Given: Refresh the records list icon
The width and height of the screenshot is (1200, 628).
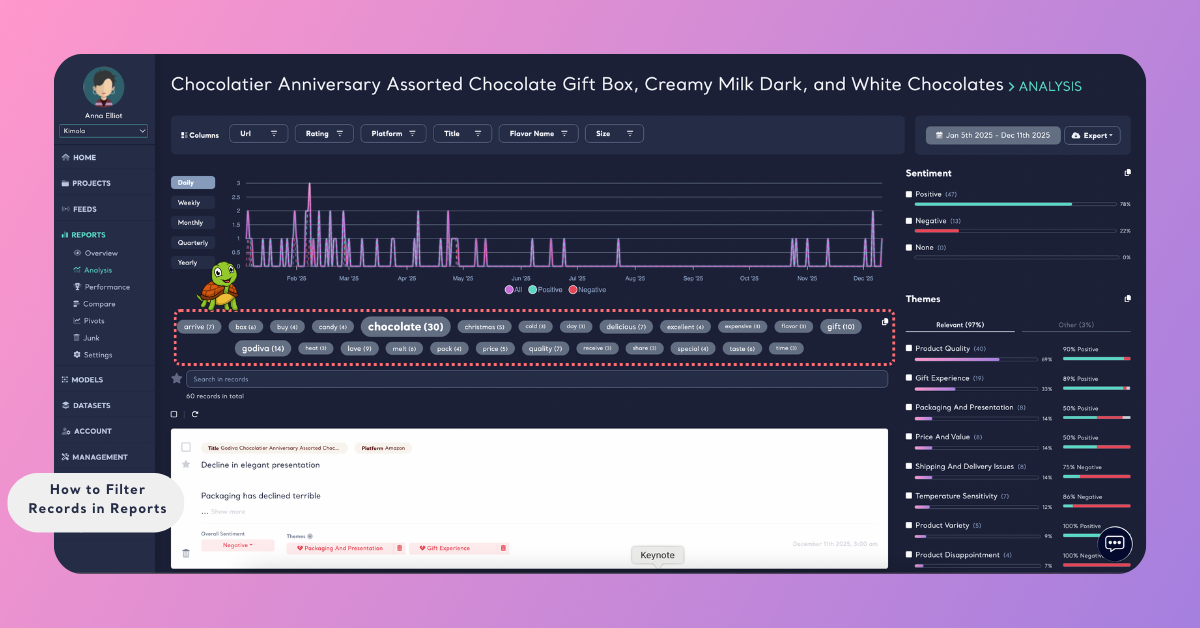Looking at the screenshot, I should point(195,414).
